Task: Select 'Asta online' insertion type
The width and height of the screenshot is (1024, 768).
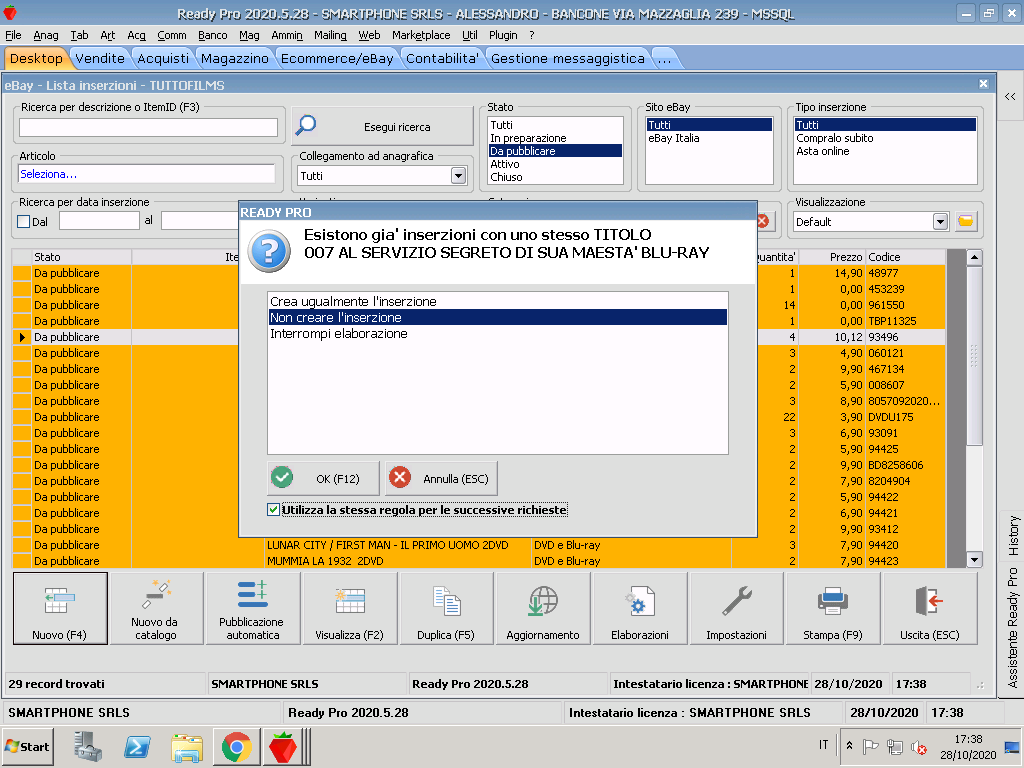Action: tap(885, 151)
